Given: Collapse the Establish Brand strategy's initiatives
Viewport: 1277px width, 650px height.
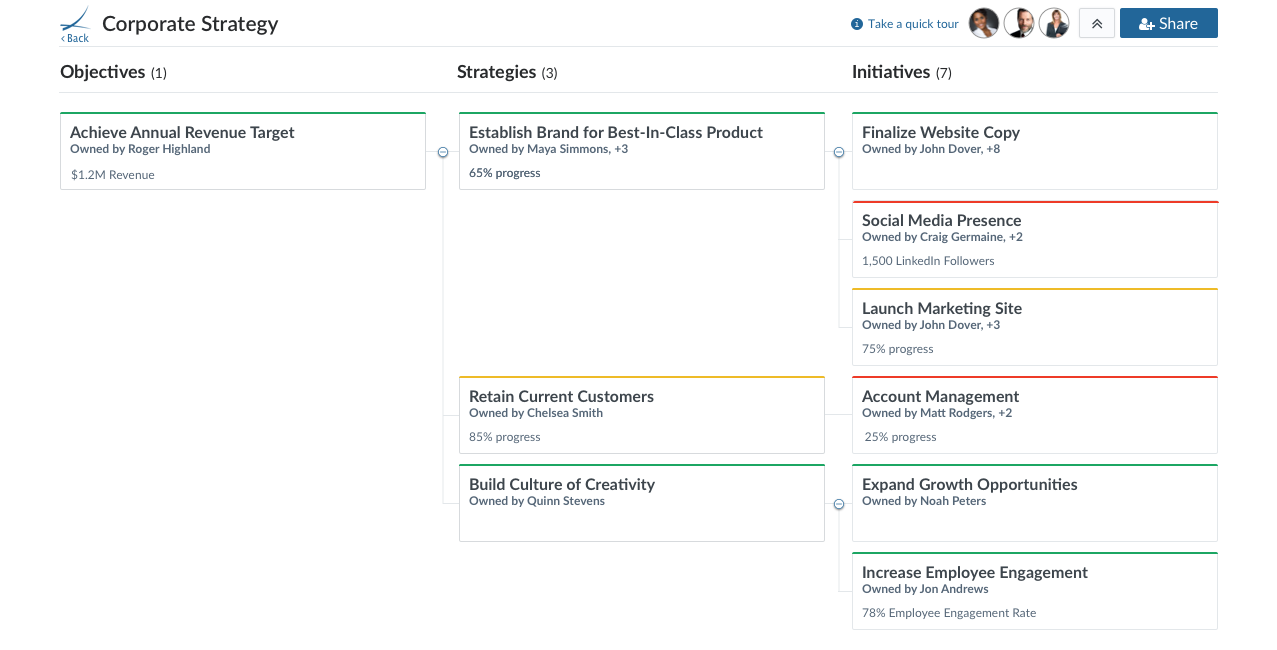Looking at the screenshot, I should (839, 152).
